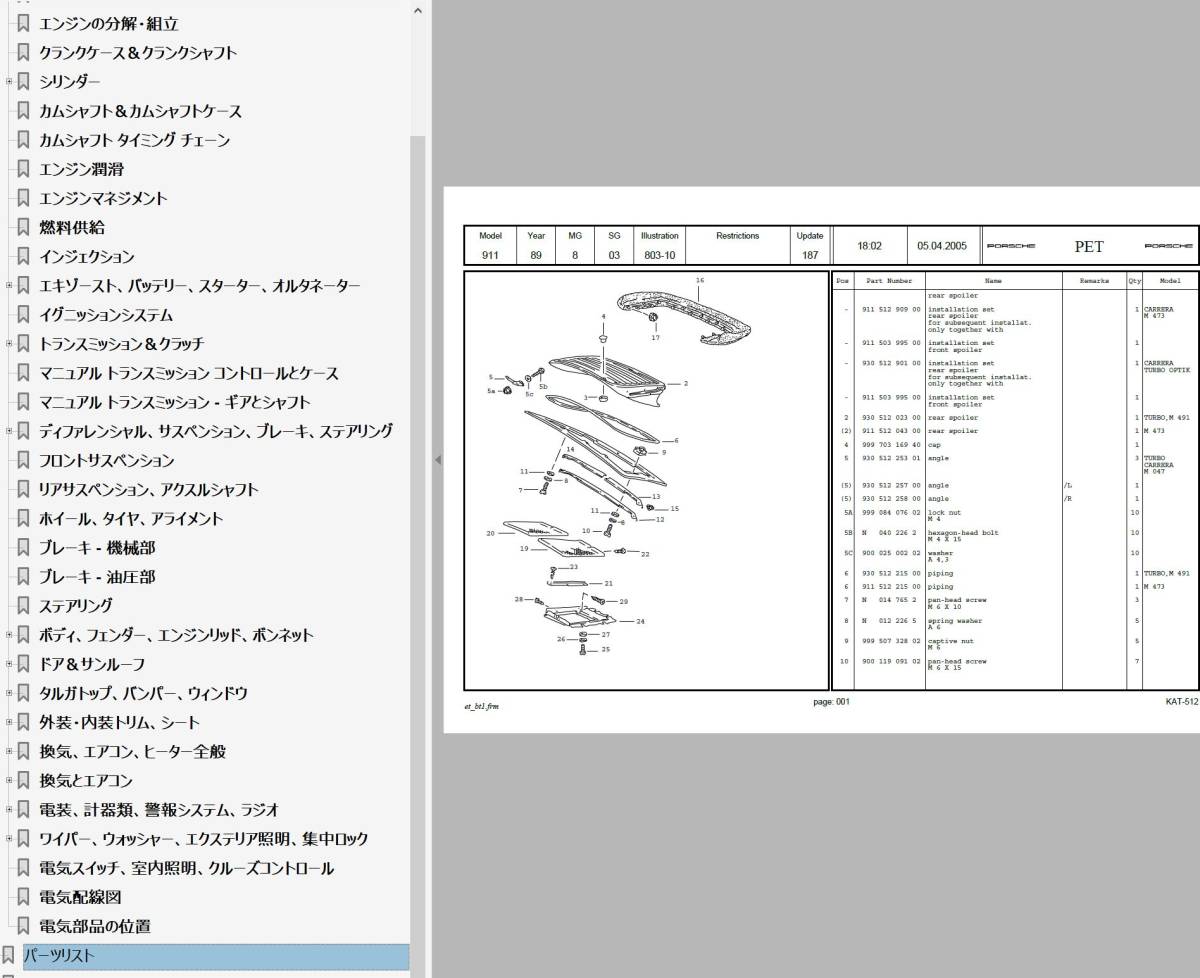1200x978 pixels.
Task: Click bookmark icon for ステアリング
Action: [24, 605]
